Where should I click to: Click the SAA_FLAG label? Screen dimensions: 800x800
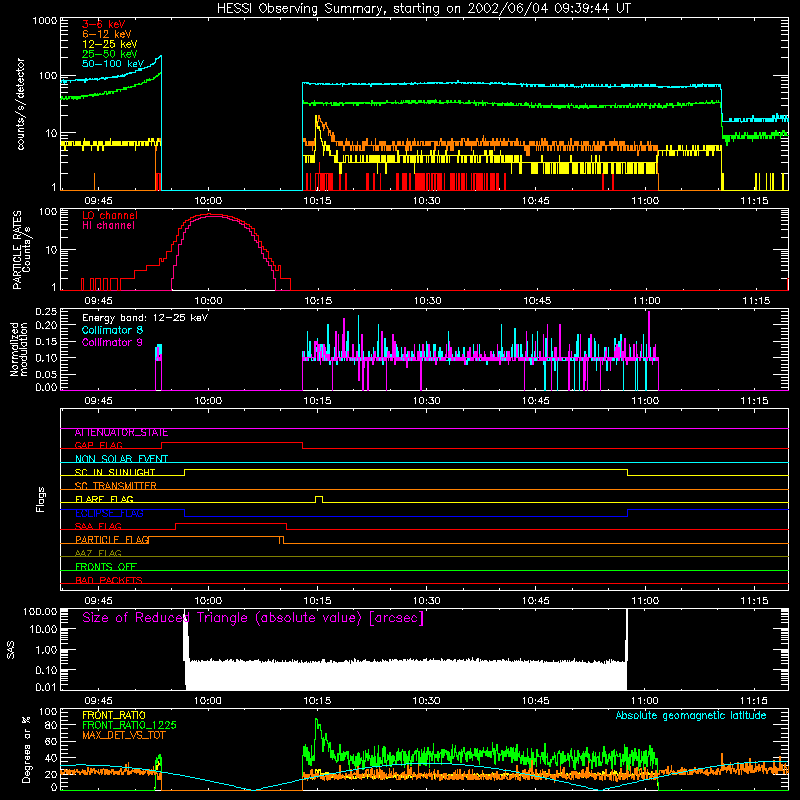coord(98,526)
